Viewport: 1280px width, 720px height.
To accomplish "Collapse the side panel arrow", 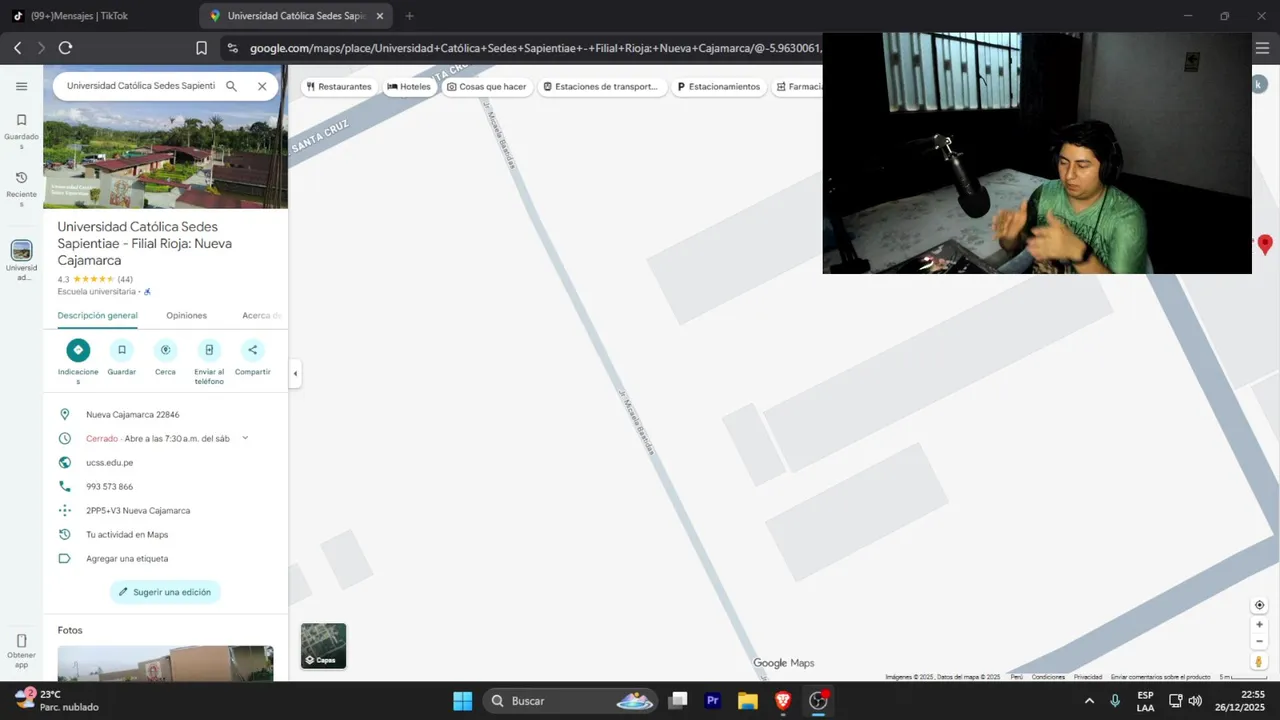I will (294, 374).
